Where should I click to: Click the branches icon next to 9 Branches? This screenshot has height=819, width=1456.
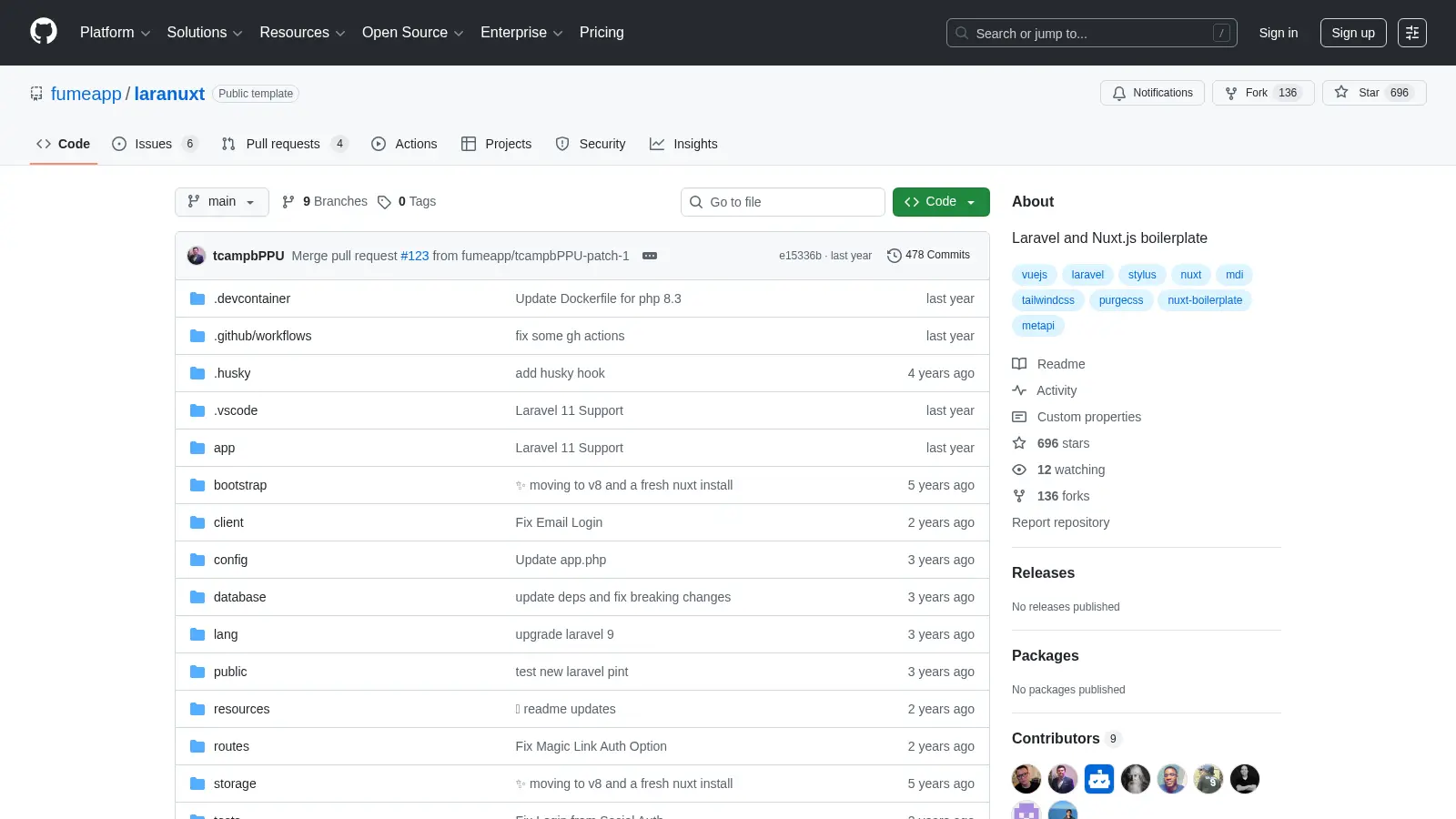click(288, 202)
